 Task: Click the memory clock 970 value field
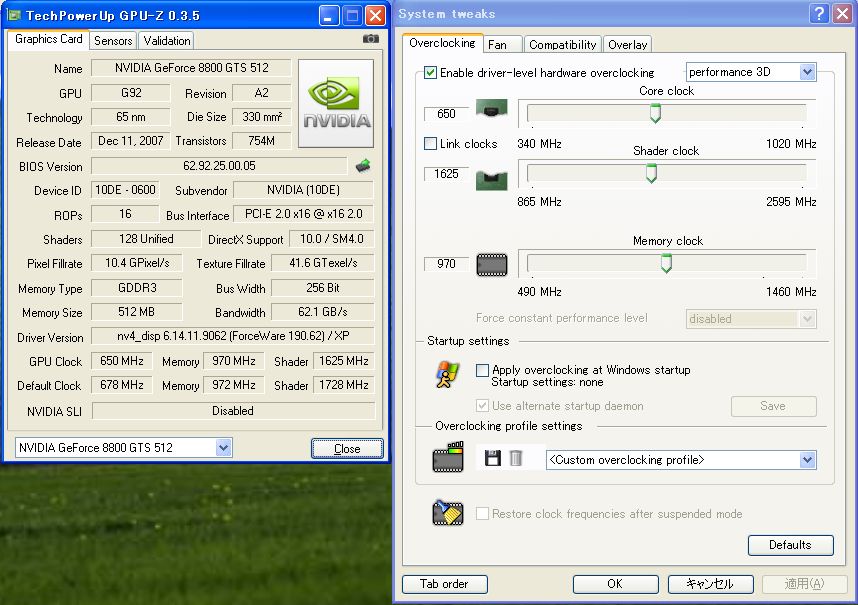coord(447,264)
